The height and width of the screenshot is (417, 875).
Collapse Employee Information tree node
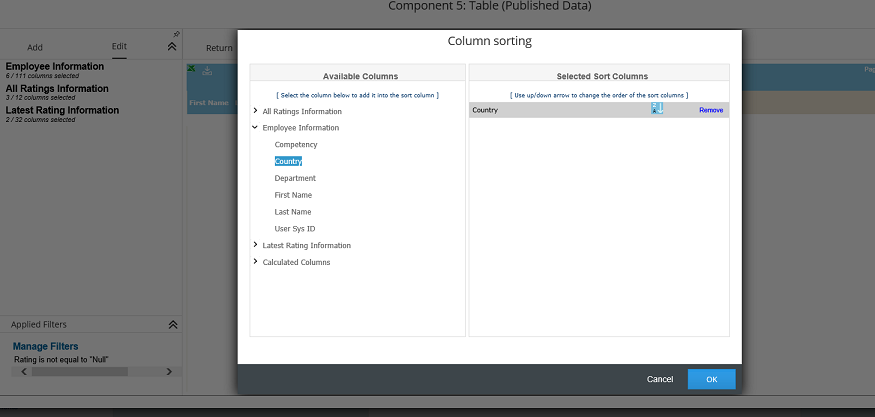click(x=256, y=127)
